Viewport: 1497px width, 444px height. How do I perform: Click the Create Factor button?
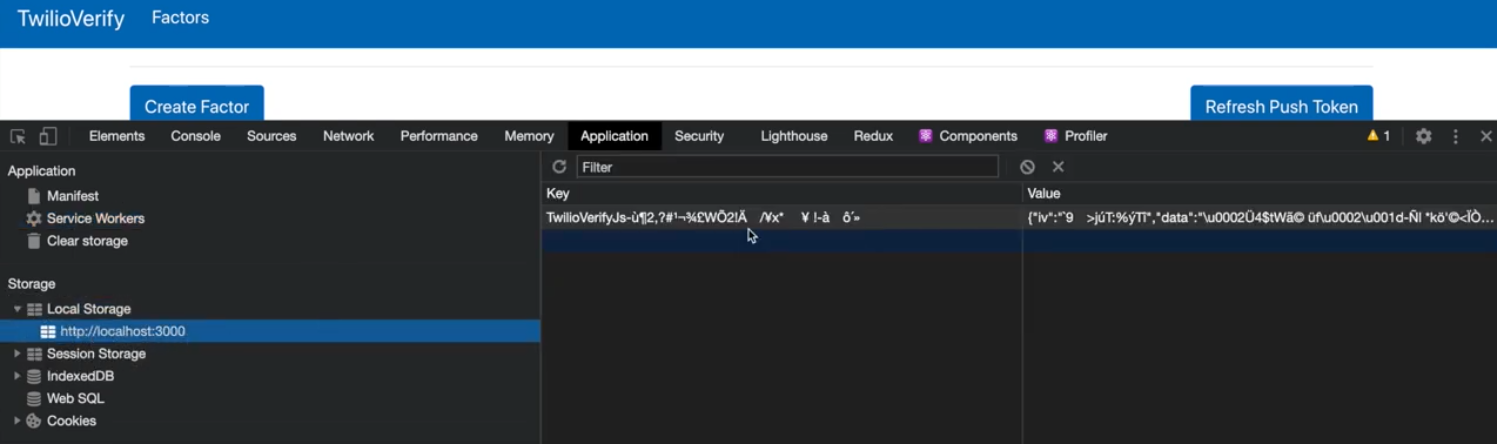pyautogui.click(x=197, y=106)
